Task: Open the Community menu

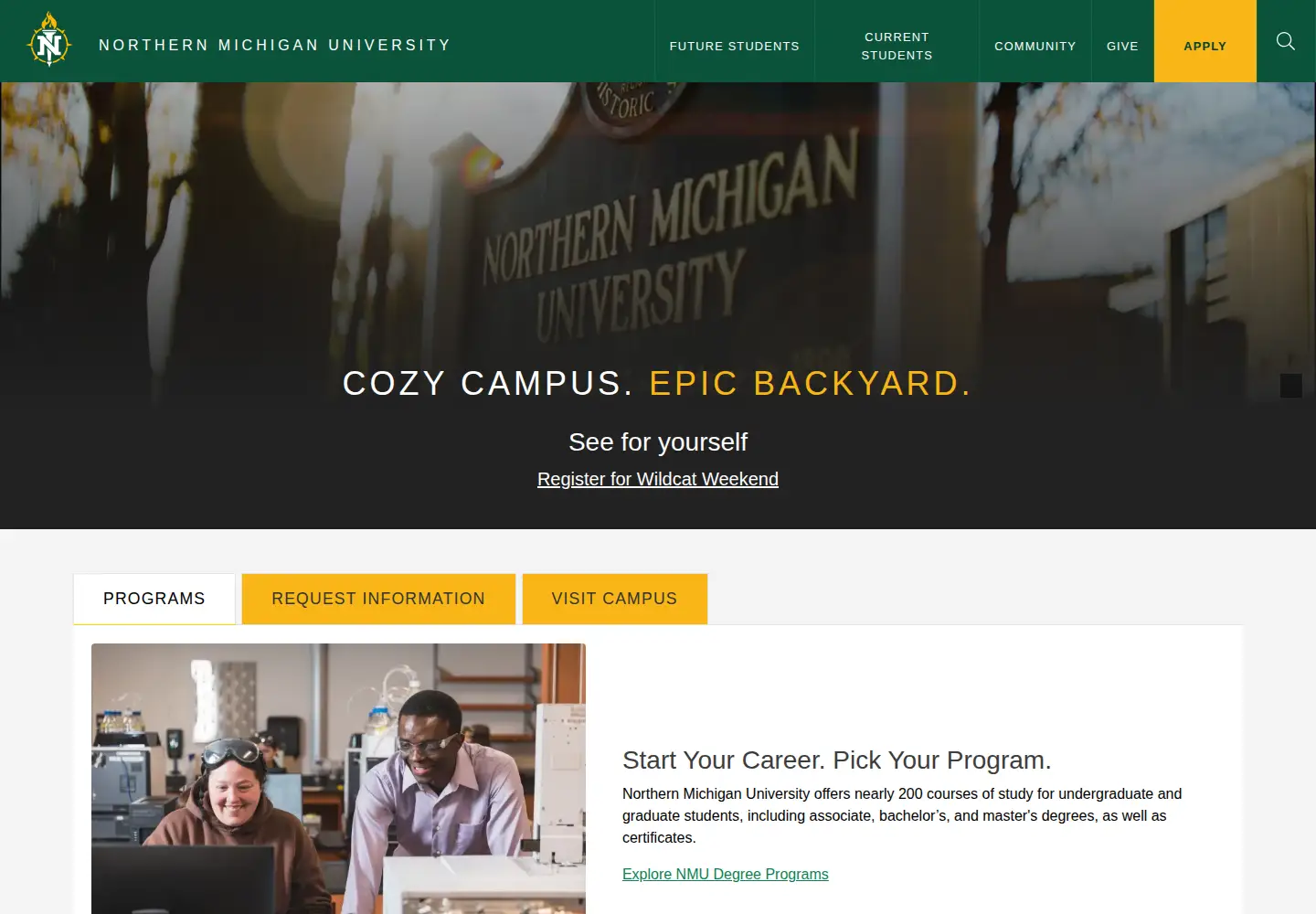Action: click(1035, 46)
